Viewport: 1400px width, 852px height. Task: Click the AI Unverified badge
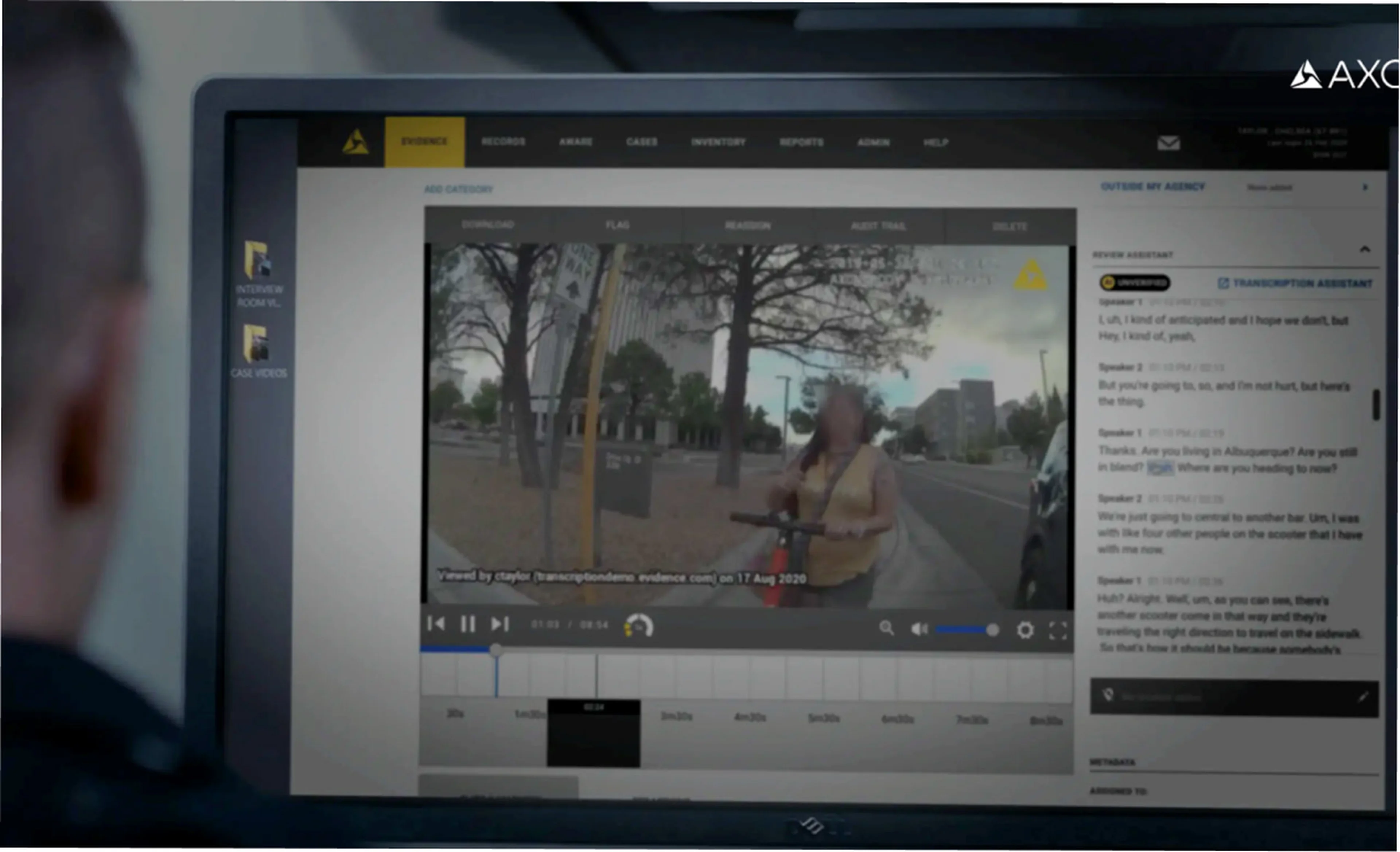(x=1135, y=282)
